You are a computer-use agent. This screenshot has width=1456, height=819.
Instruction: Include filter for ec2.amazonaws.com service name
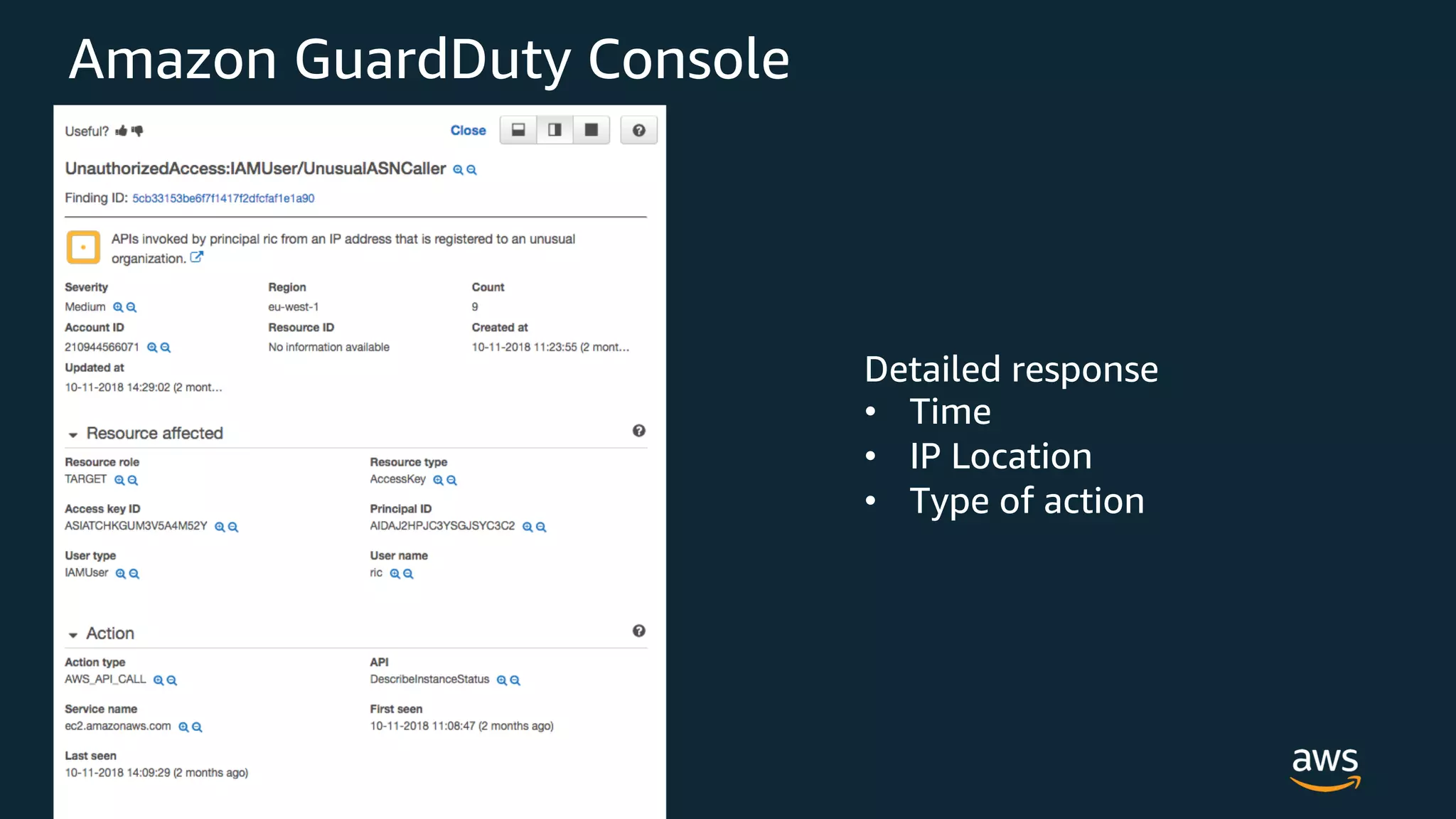(183, 728)
